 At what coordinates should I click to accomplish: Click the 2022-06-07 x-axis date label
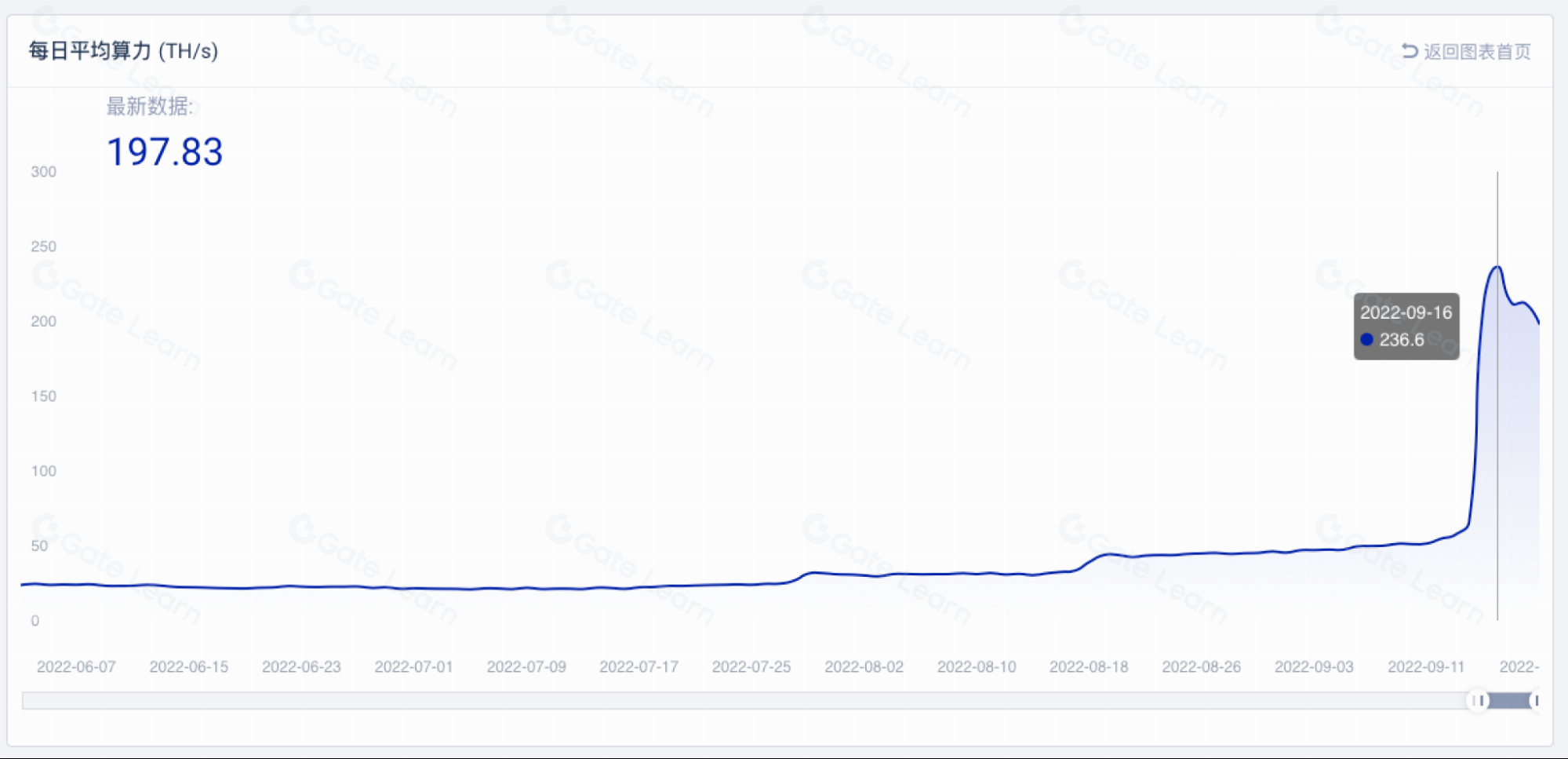pyautogui.click(x=76, y=666)
